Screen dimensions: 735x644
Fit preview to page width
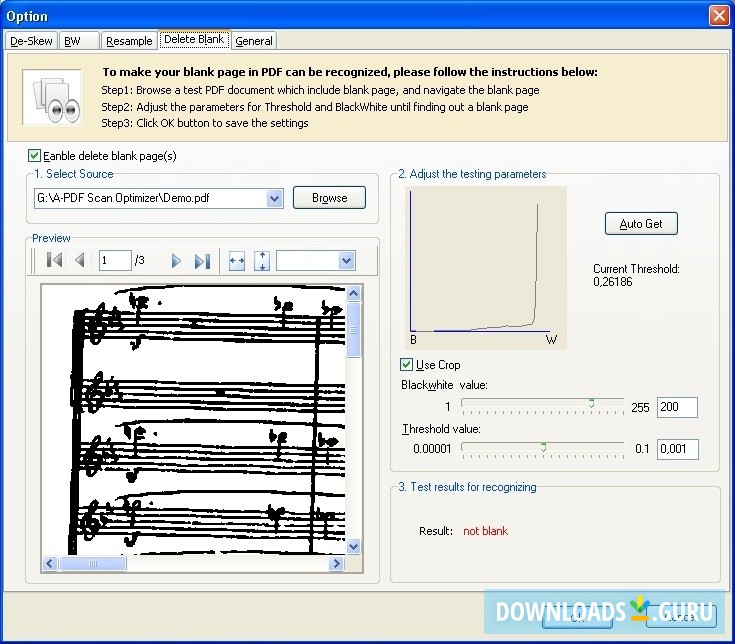pos(237,261)
